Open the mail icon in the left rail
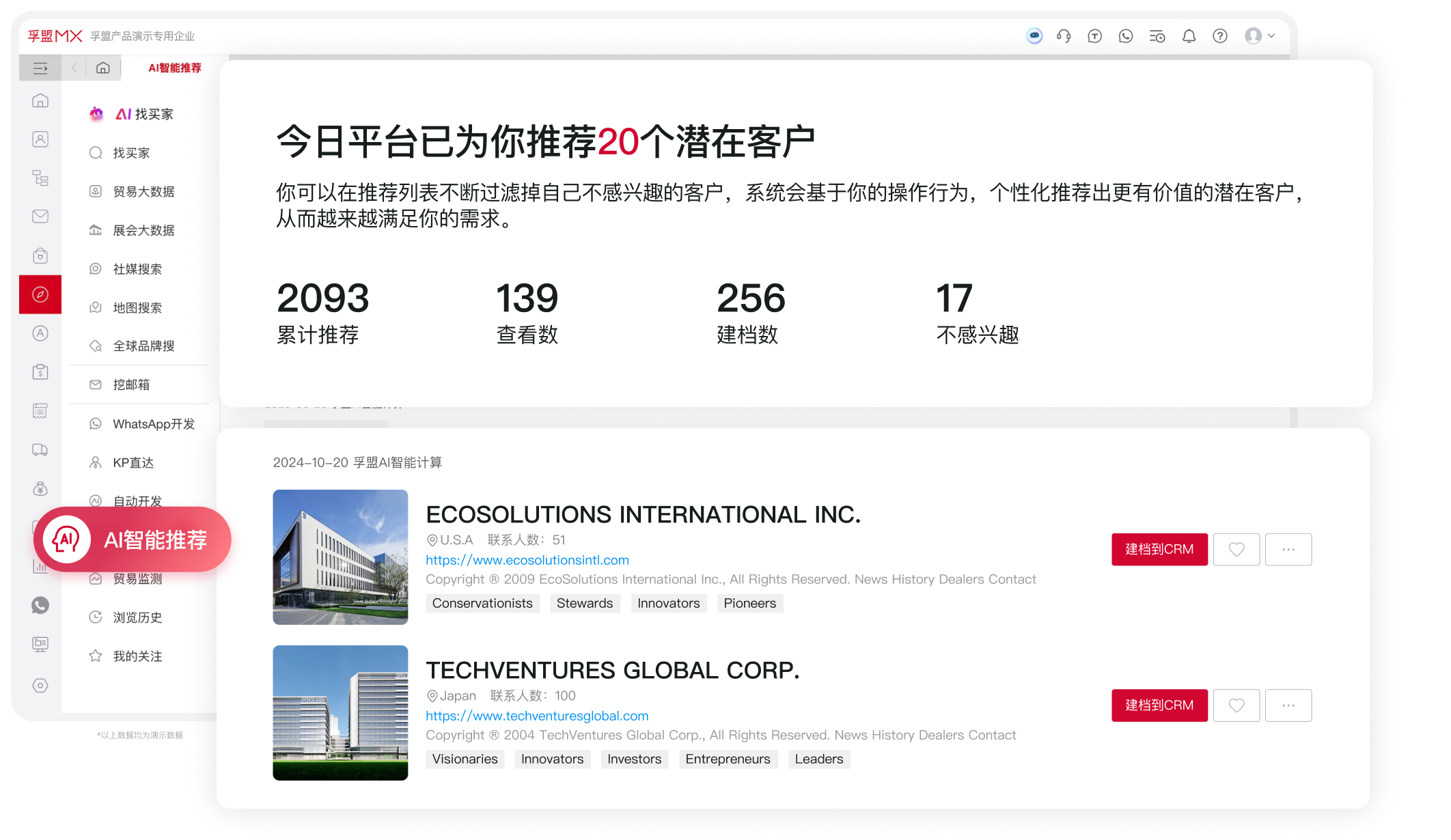 coord(40,216)
